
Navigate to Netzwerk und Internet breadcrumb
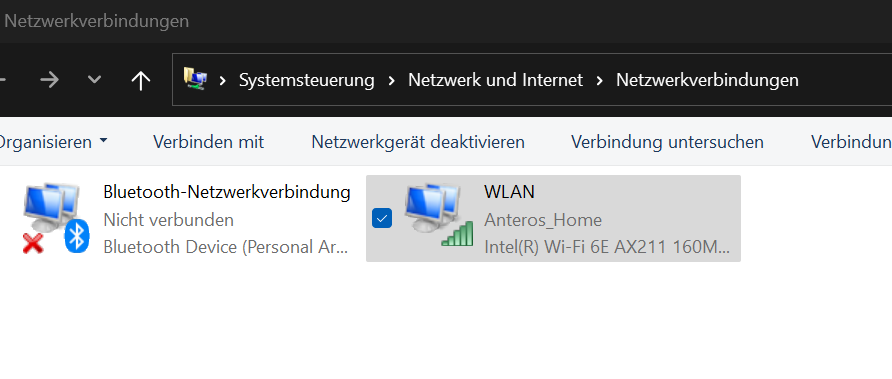point(495,80)
